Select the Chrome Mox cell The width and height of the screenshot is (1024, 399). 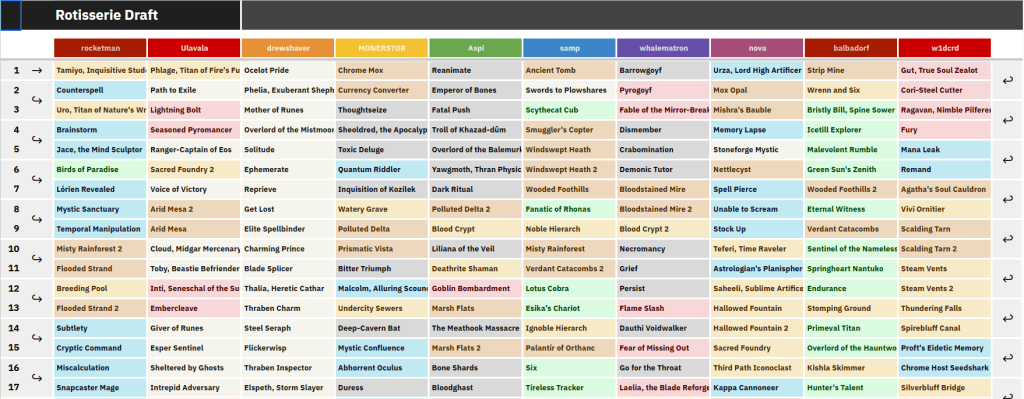pyautogui.click(x=382, y=71)
